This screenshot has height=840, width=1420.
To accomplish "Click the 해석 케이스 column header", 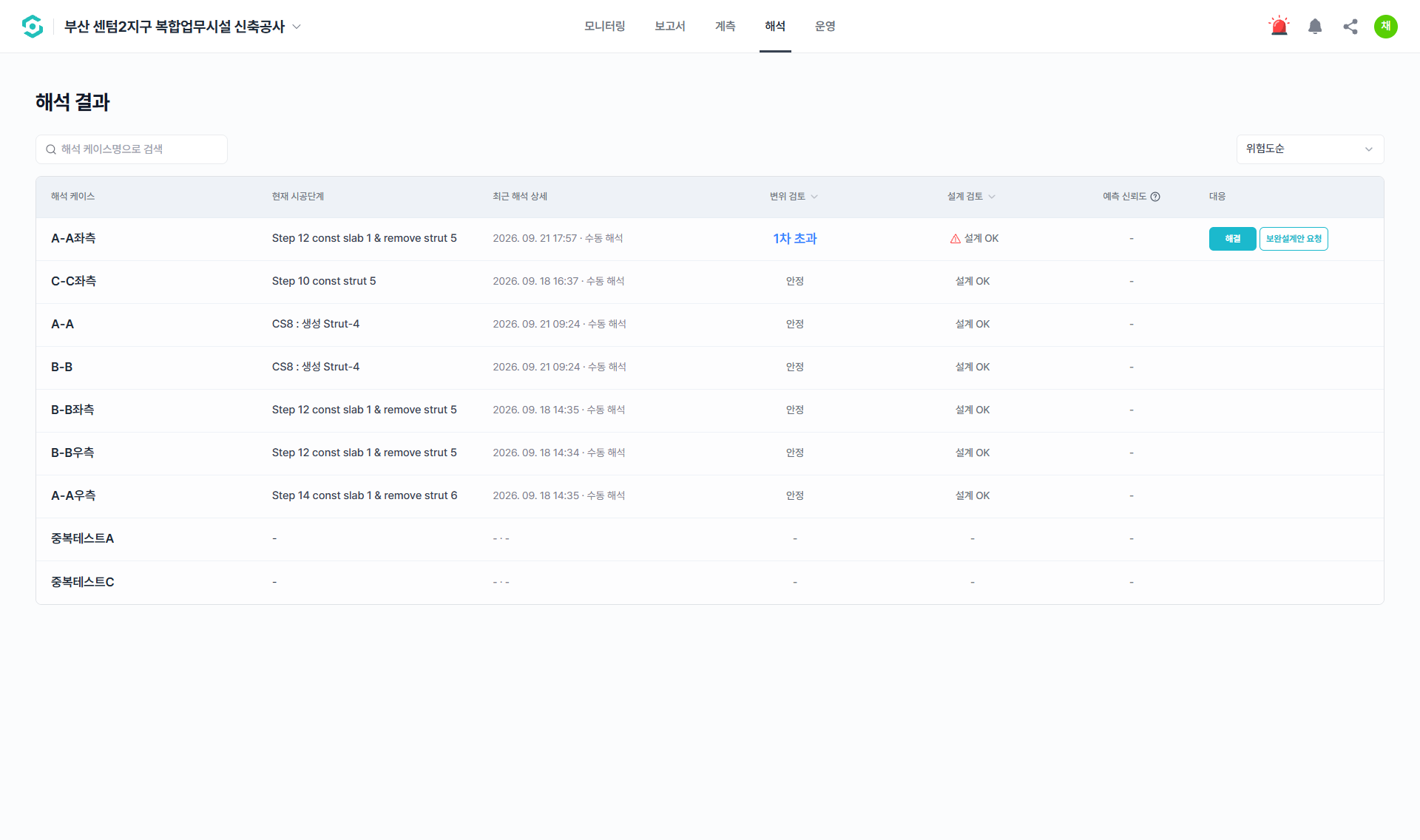I will [x=72, y=197].
